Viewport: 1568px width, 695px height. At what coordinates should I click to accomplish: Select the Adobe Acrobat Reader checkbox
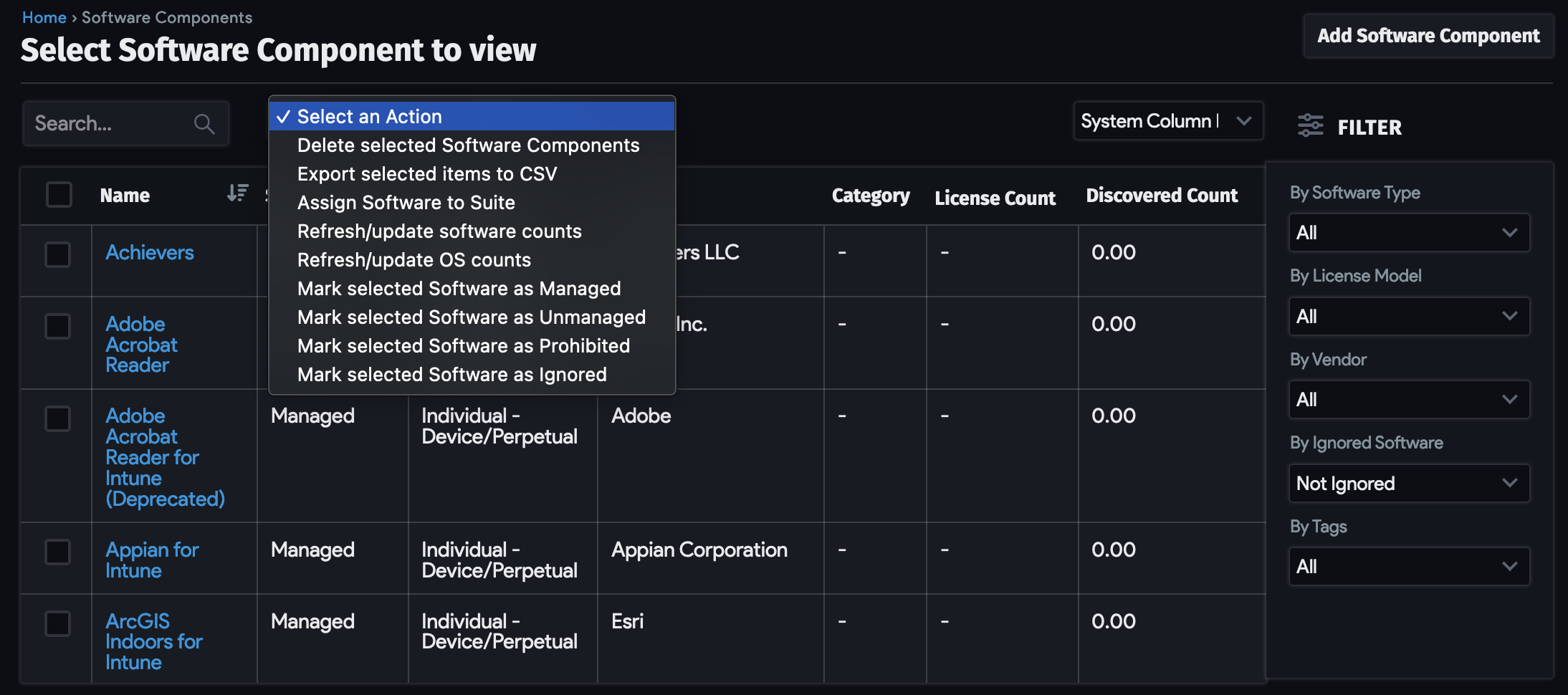[x=57, y=326]
